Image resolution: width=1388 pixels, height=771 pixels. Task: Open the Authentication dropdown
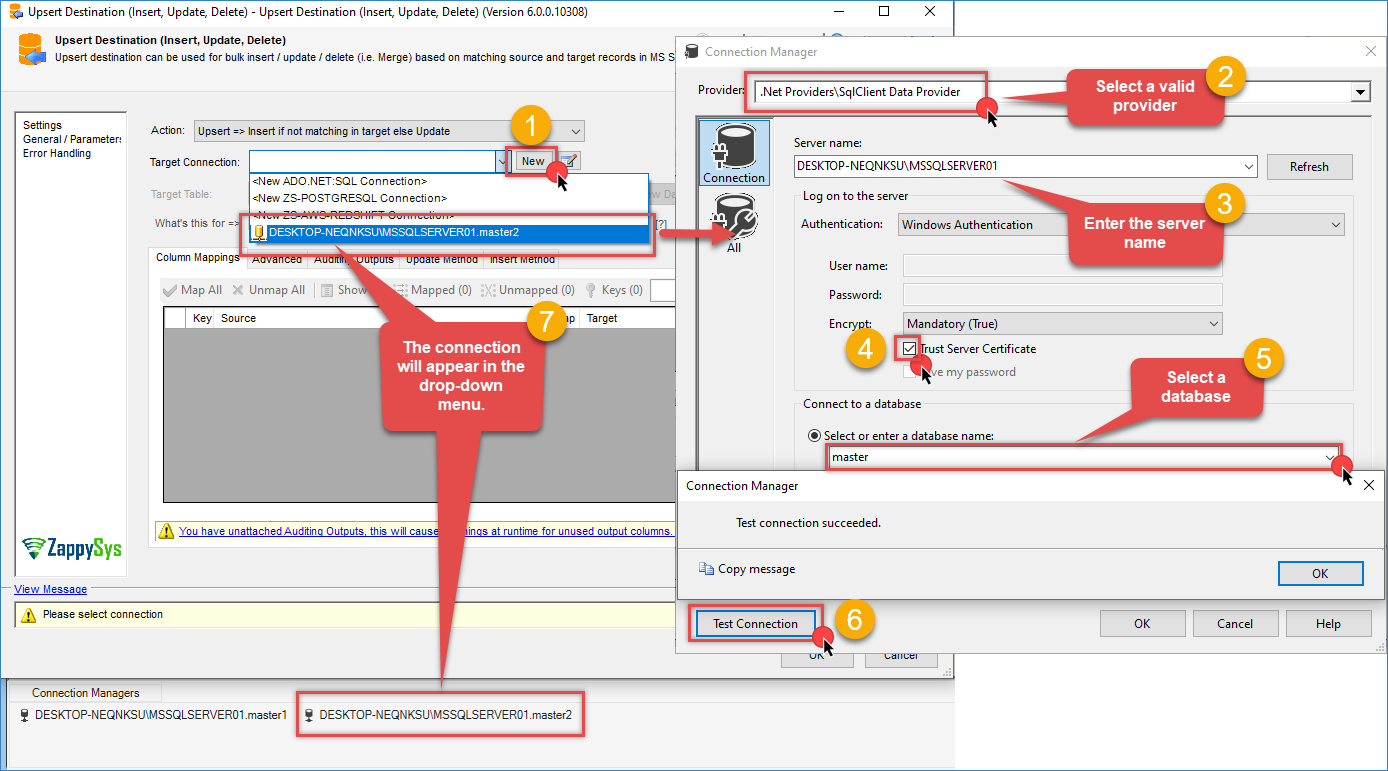click(1336, 225)
